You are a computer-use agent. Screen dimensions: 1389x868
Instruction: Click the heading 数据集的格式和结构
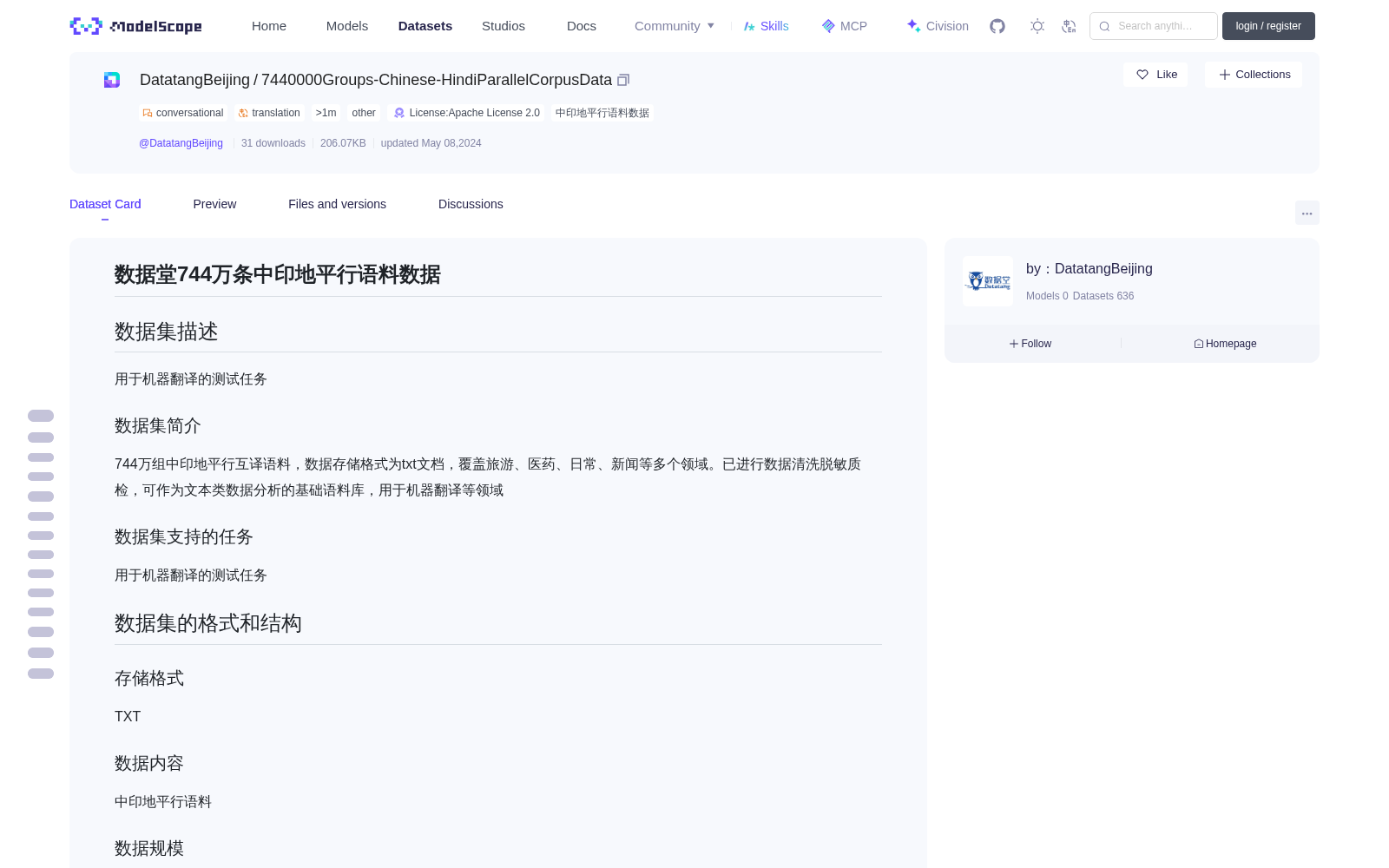208,623
